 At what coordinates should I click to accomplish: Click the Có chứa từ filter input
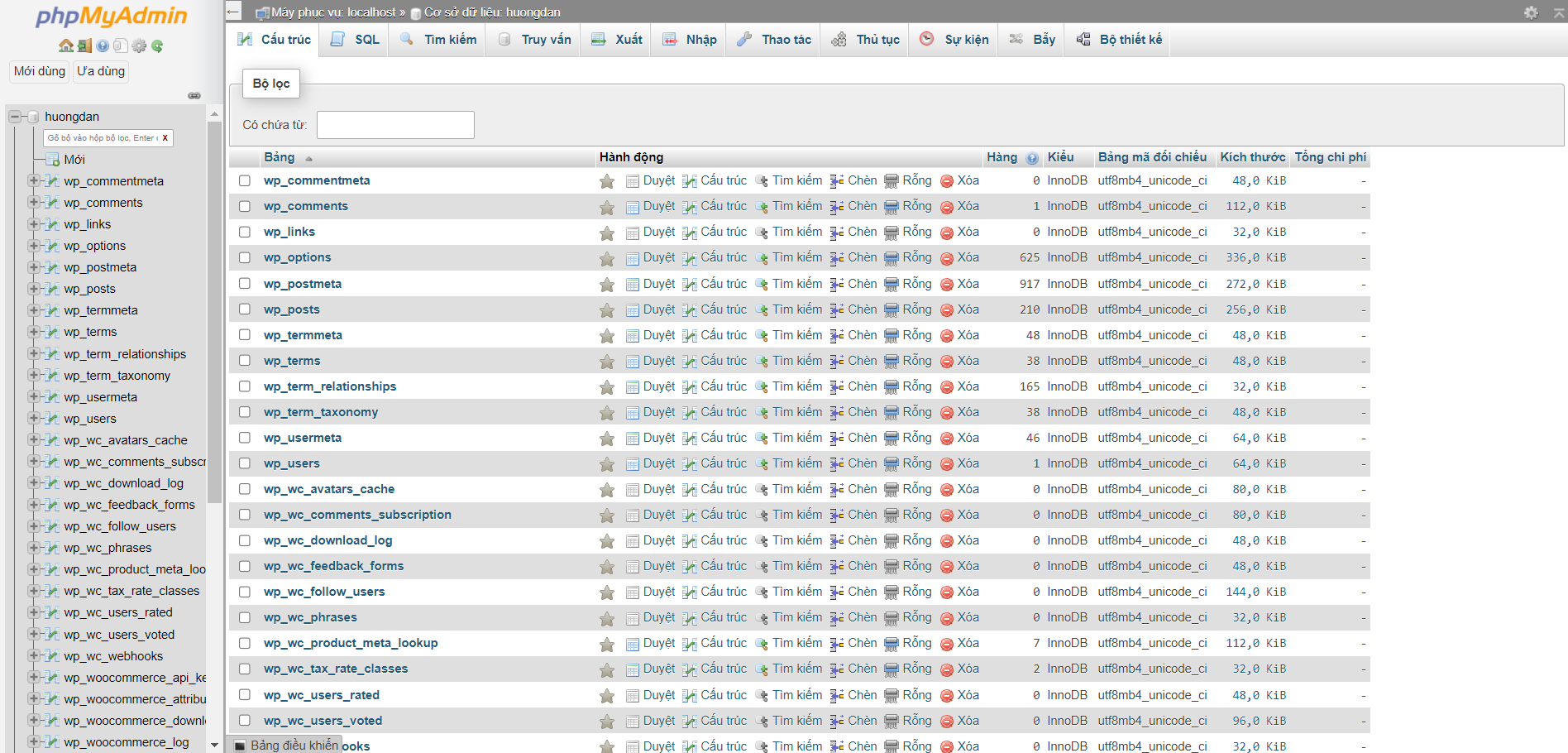point(395,125)
